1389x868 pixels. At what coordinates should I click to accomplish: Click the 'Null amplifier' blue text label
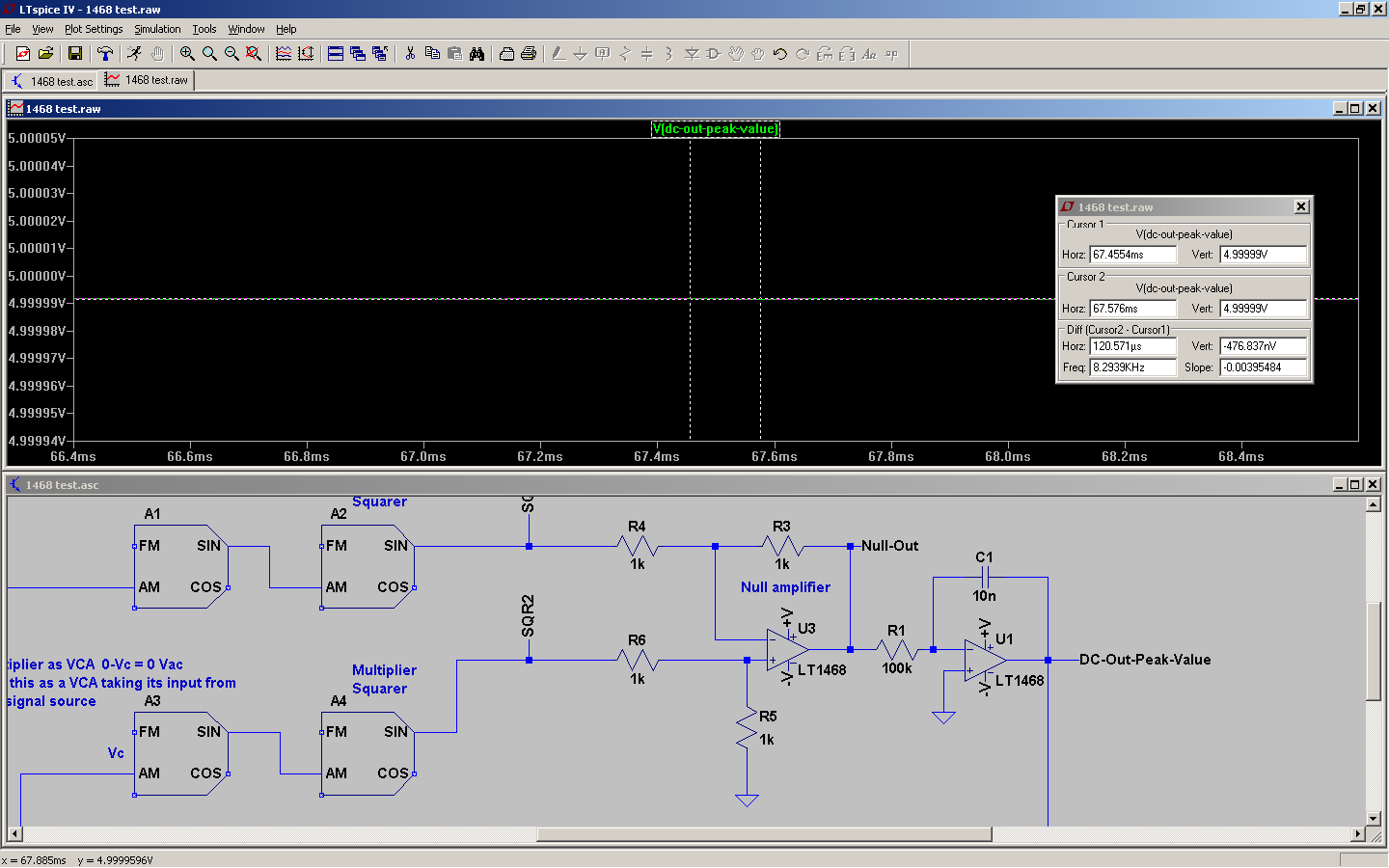click(x=785, y=587)
